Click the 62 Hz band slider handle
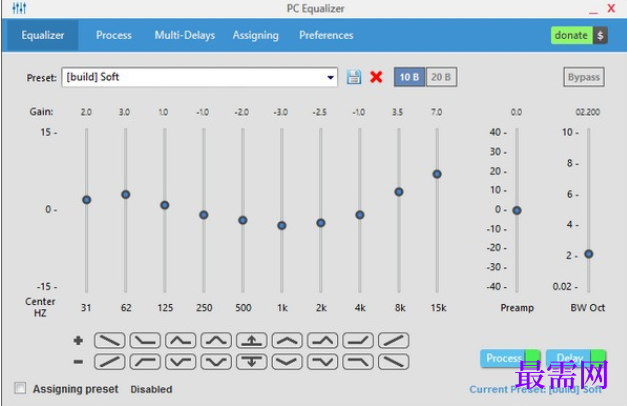This screenshot has width=627, height=406. [x=126, y=194]
